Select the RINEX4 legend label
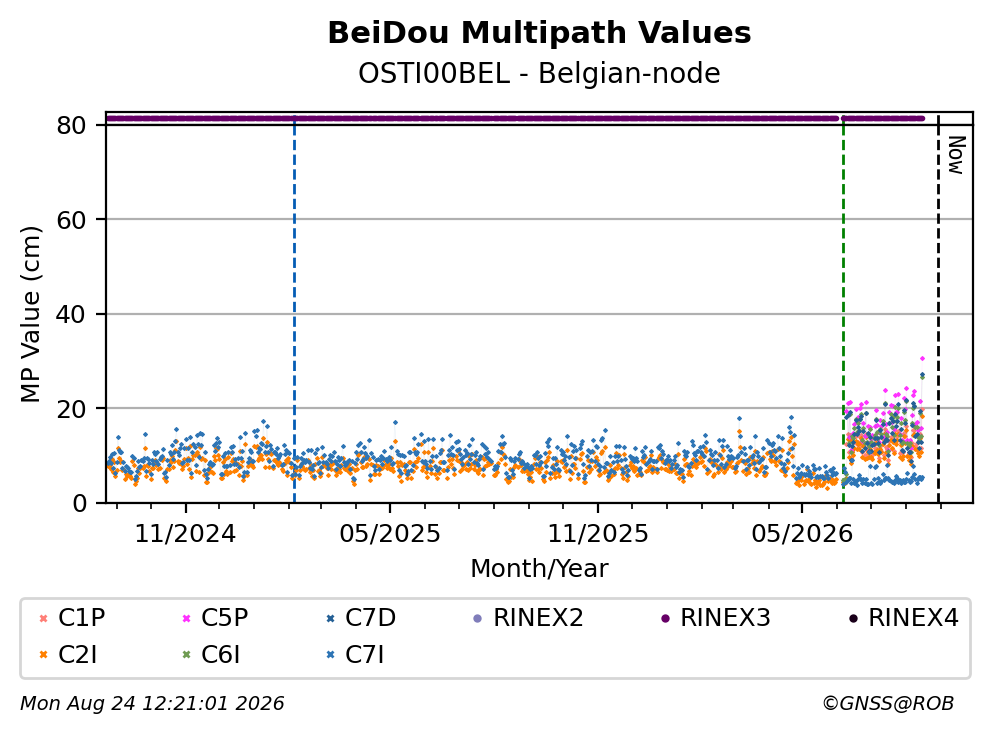The image size is (993, 734). [914, 617]
